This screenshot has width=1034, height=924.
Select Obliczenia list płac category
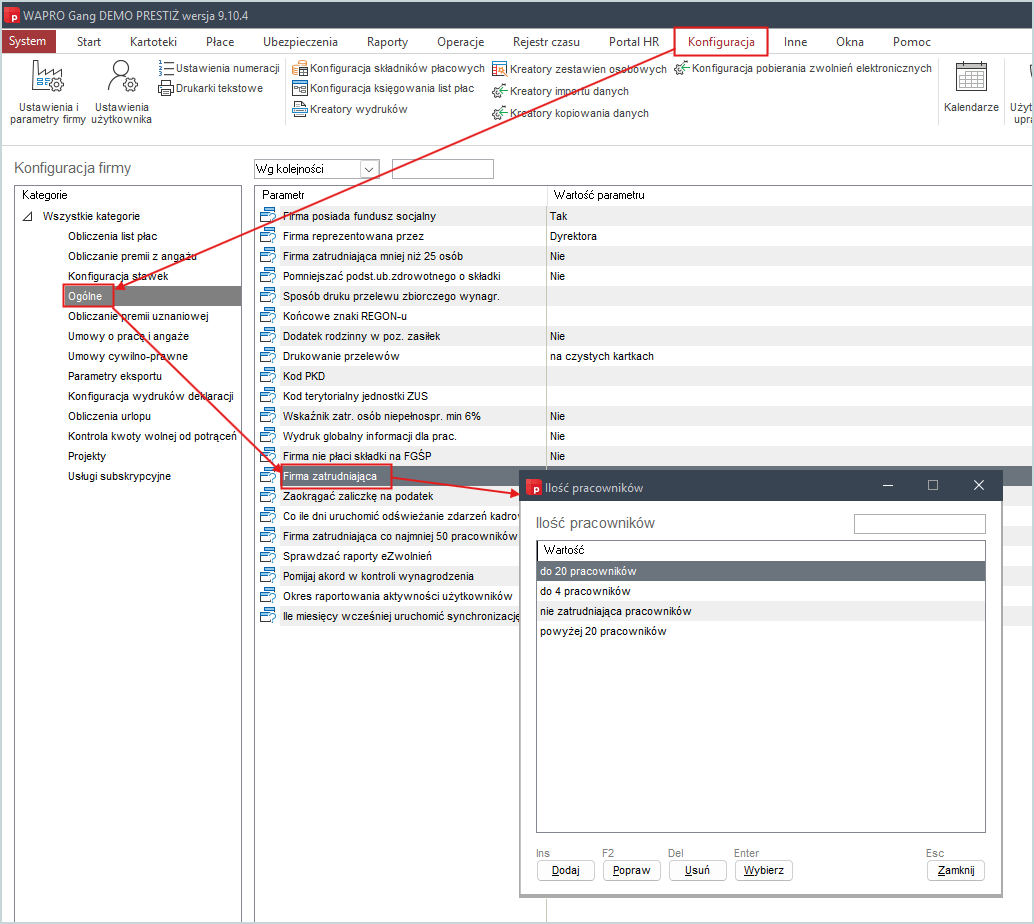coord(112,236)
